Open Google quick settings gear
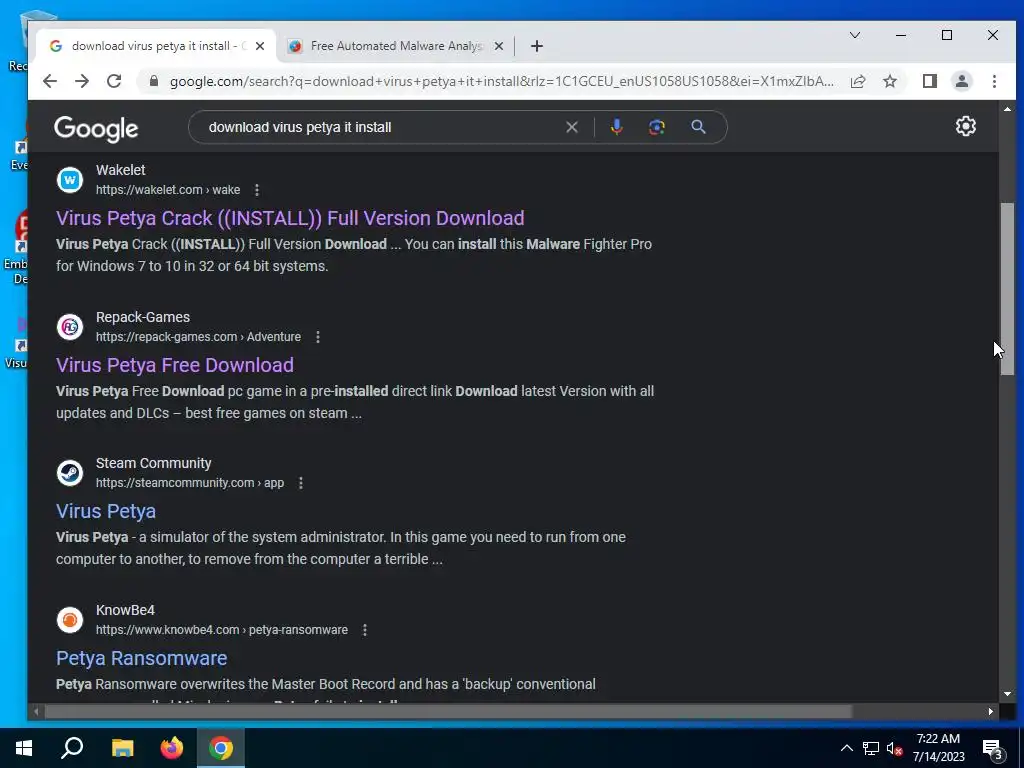This screenshot has width=1024, height=768. coord(965,126)
